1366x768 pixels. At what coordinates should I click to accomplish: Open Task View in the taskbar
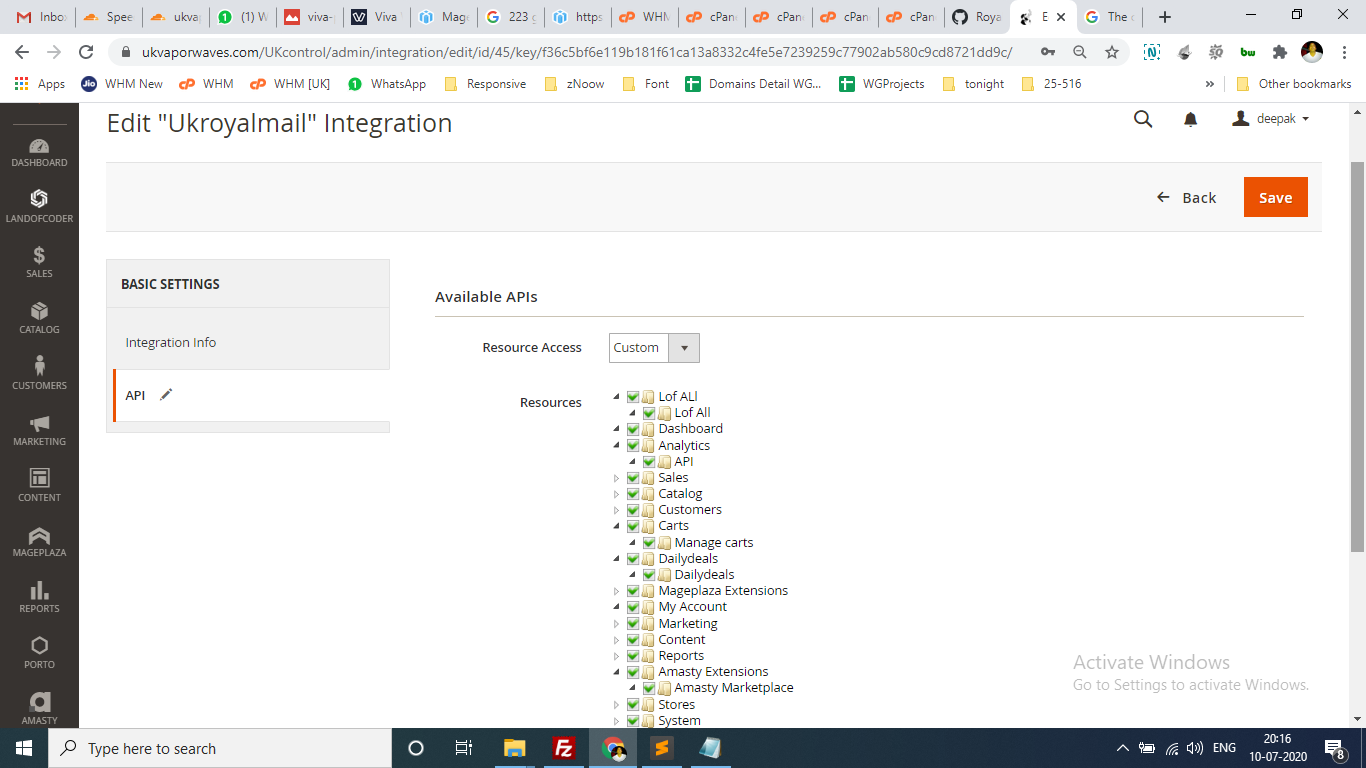464,748
